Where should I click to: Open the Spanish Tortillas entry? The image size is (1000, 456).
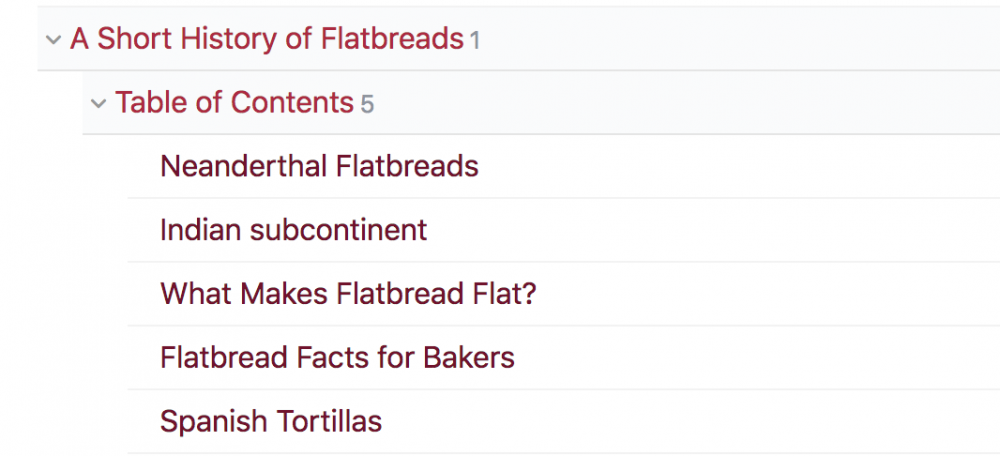(270, 421)
